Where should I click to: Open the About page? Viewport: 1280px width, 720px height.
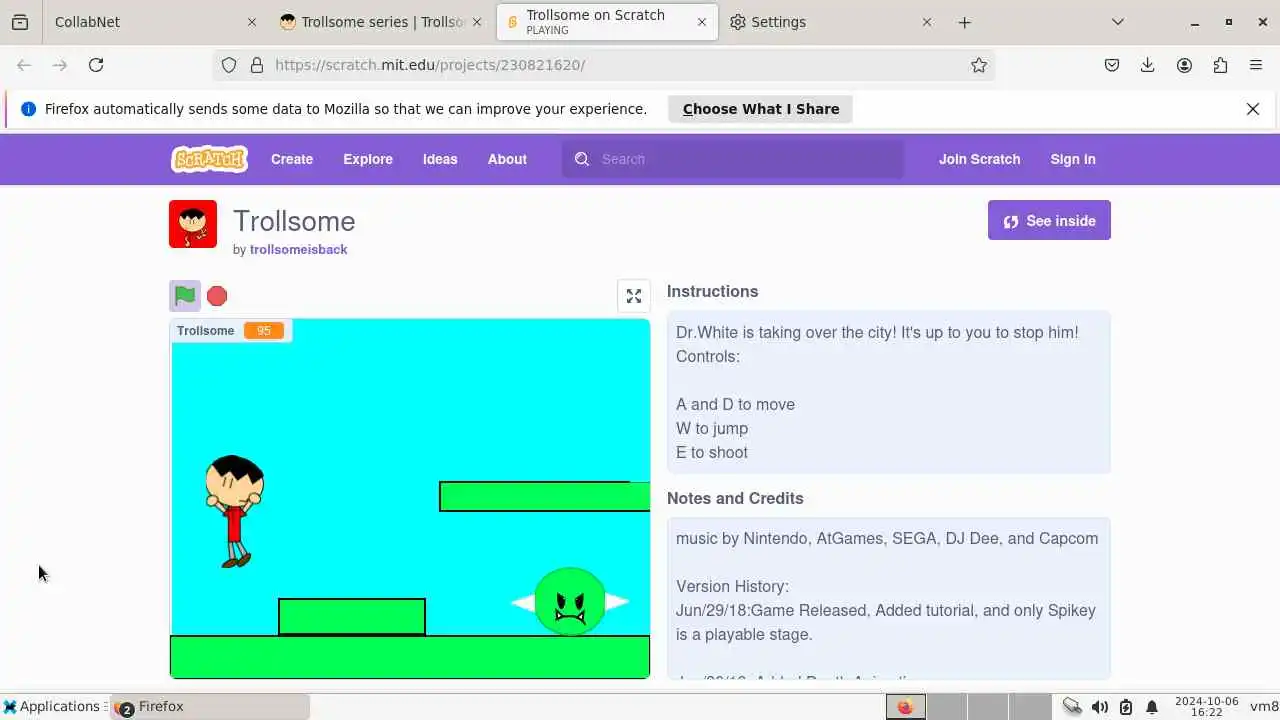click(507, 159)
